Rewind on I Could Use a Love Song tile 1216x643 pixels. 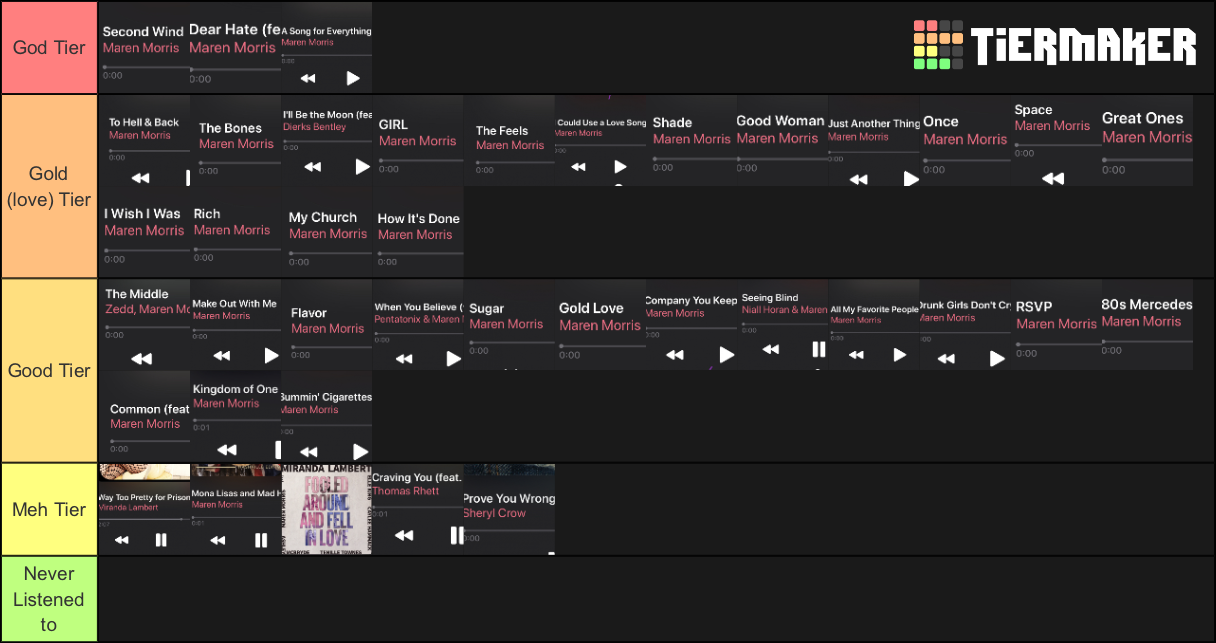[x=578, y=167]
